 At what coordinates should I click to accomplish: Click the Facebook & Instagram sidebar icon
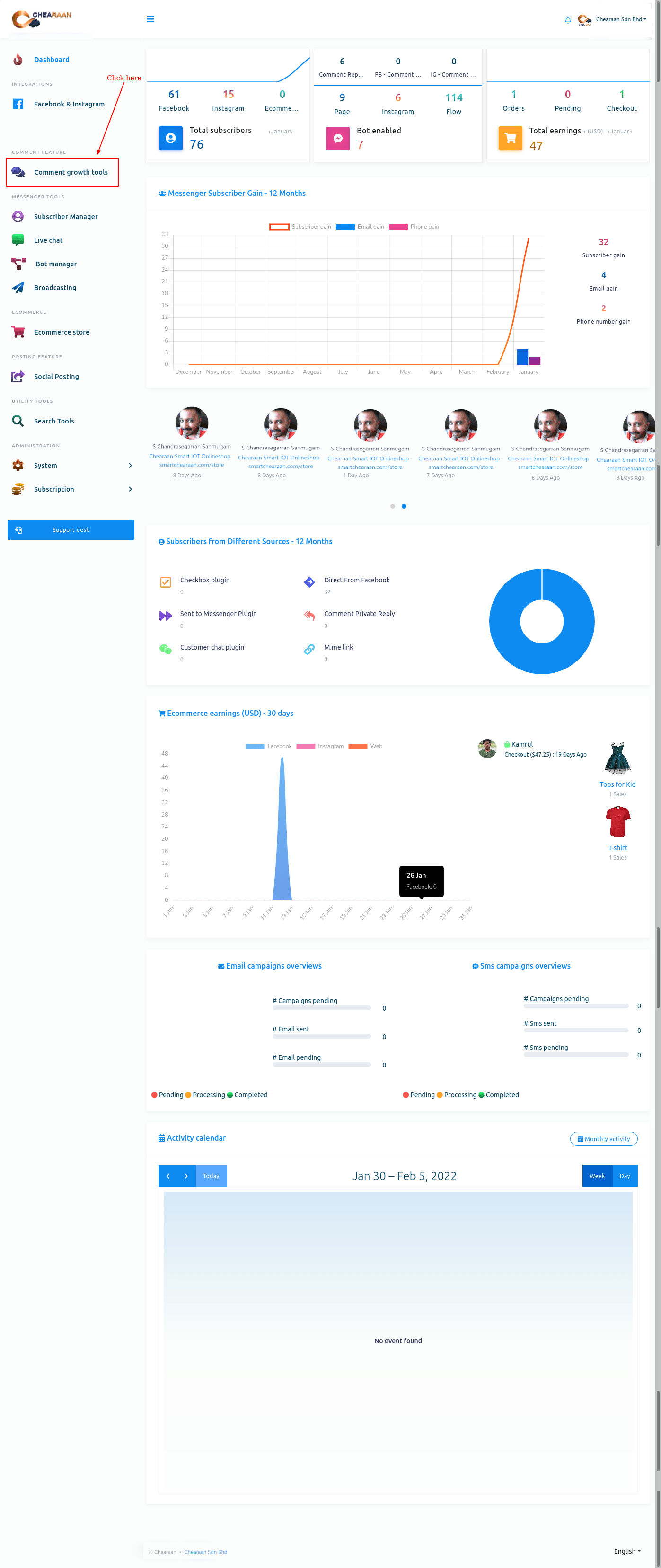tap(18, 104)
